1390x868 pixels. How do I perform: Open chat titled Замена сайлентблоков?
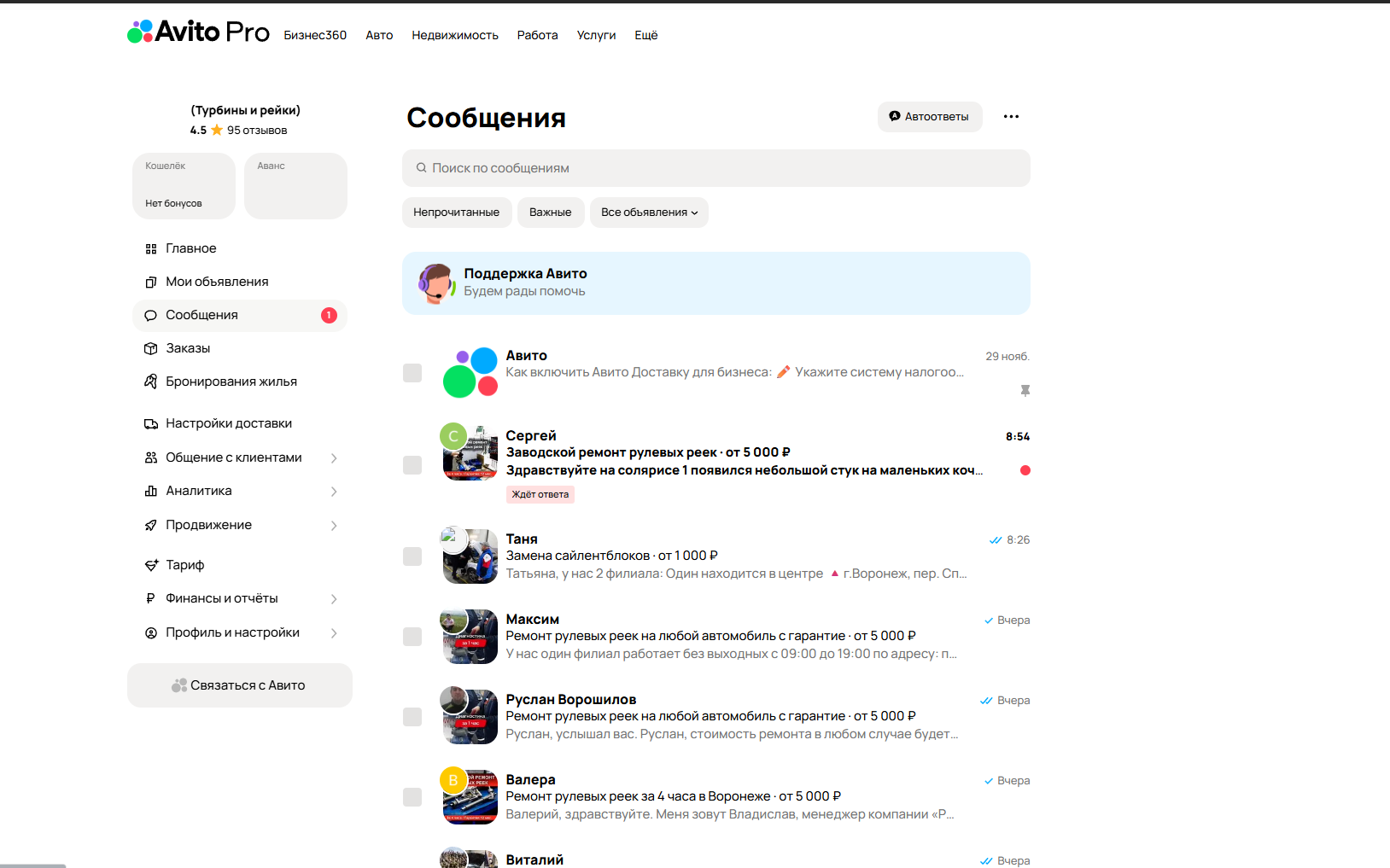(612, 556)
